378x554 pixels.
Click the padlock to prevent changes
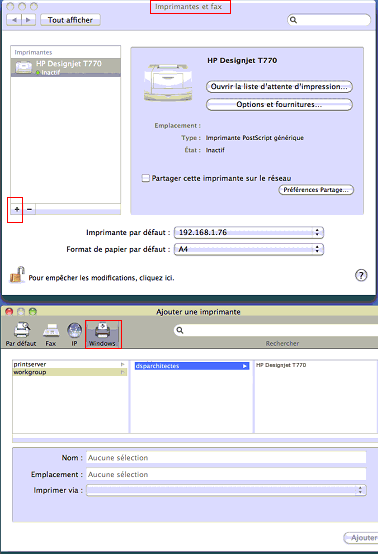click(17, 275)
